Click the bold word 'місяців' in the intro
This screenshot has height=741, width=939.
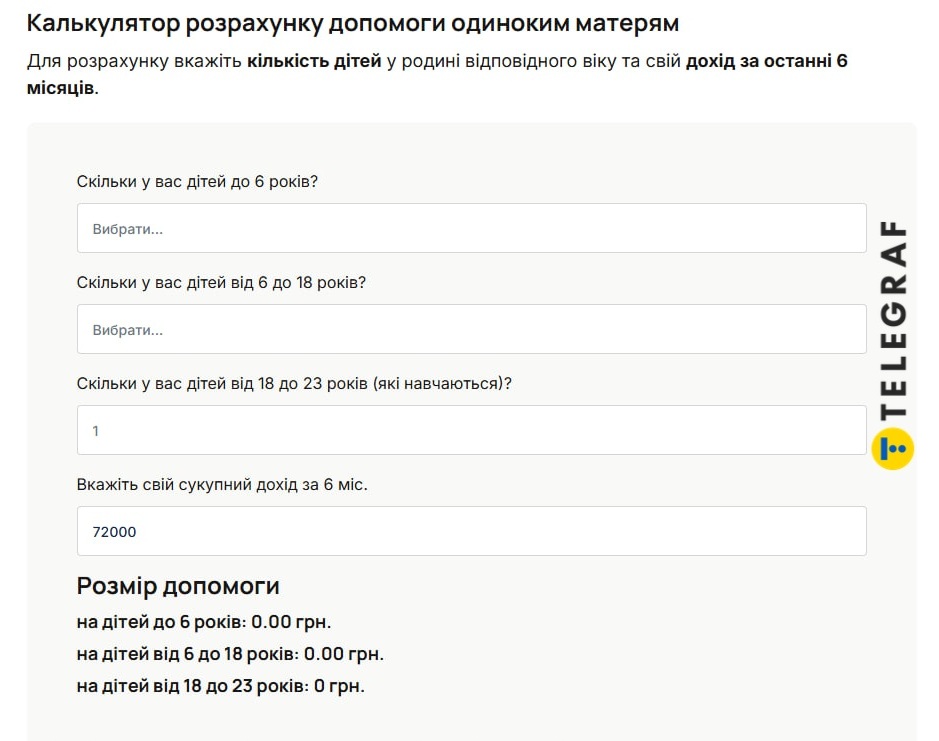point(61,88)
